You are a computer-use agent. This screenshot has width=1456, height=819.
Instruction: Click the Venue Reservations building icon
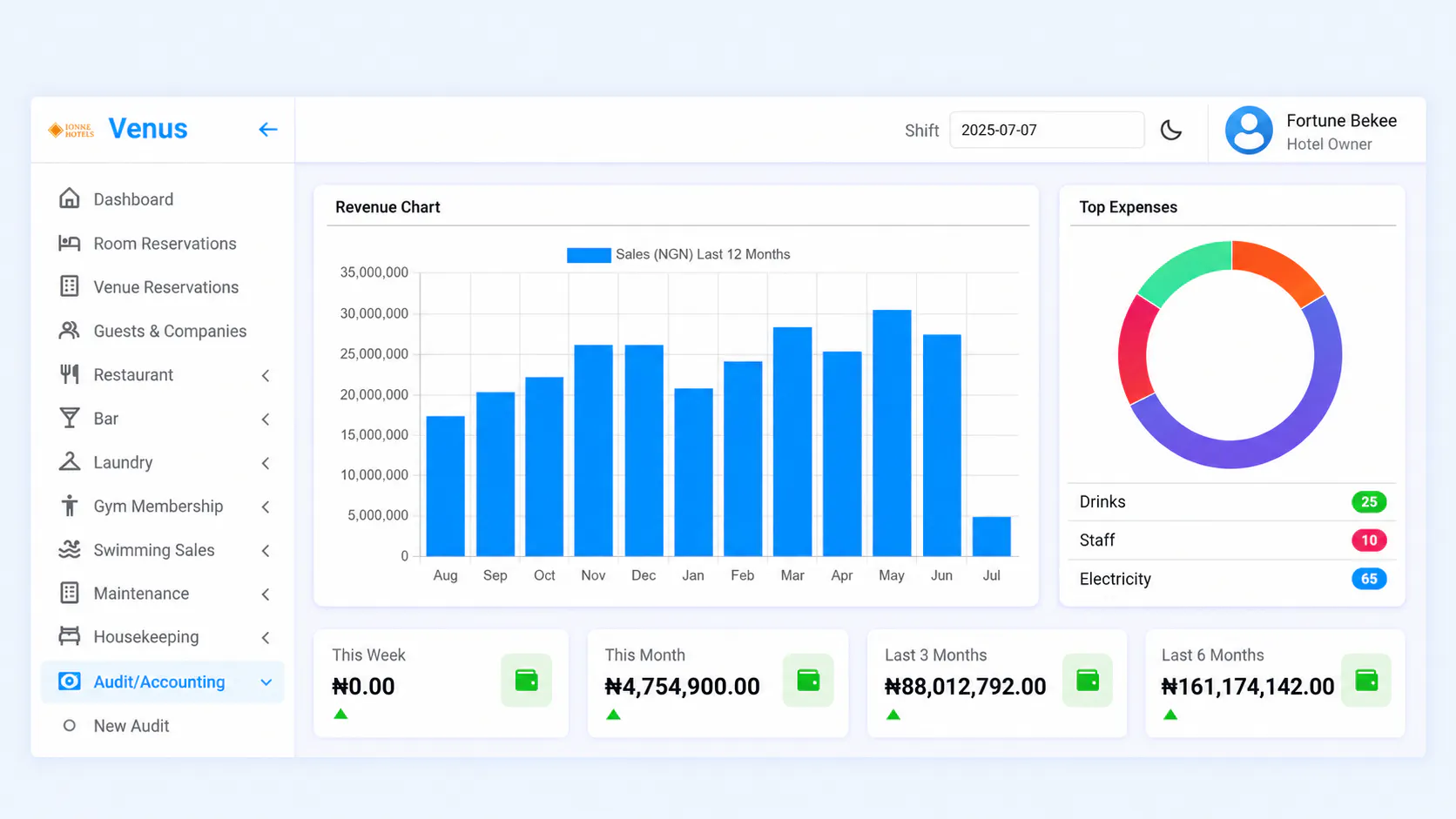click(x=69, y=286)
